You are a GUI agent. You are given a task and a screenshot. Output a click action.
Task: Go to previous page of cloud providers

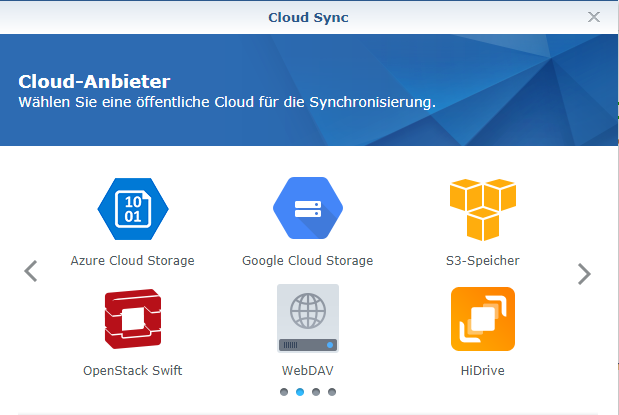(x=30, y=271)
